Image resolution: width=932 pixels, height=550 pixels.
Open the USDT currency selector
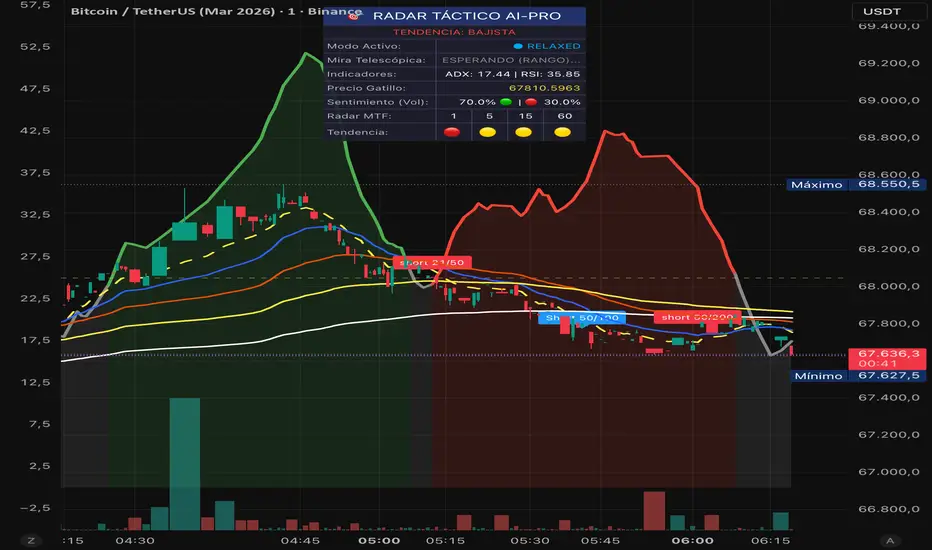click(x=881, y=11)
